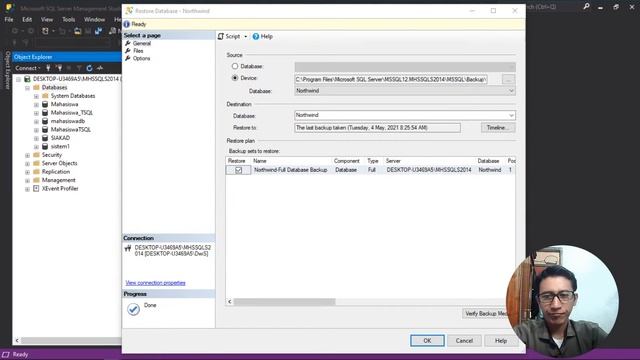Click the Refresh icon in Object Explorer
640x360 pixels.
[89, 68]
